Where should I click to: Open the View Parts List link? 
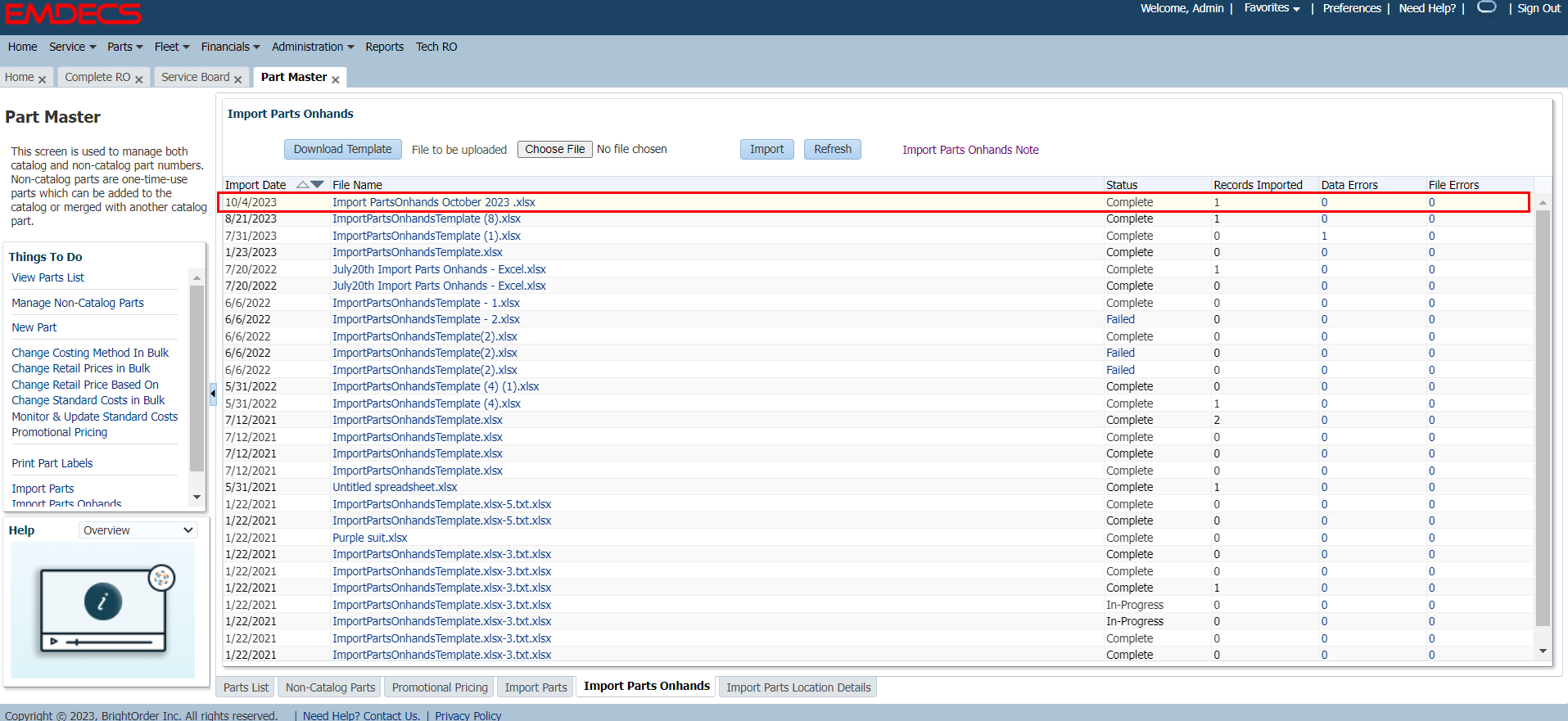[x=48, y=277]
